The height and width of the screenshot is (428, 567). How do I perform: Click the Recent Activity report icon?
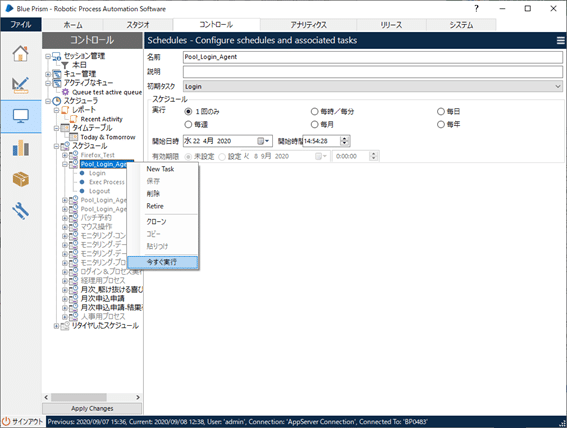coord(73,119)
